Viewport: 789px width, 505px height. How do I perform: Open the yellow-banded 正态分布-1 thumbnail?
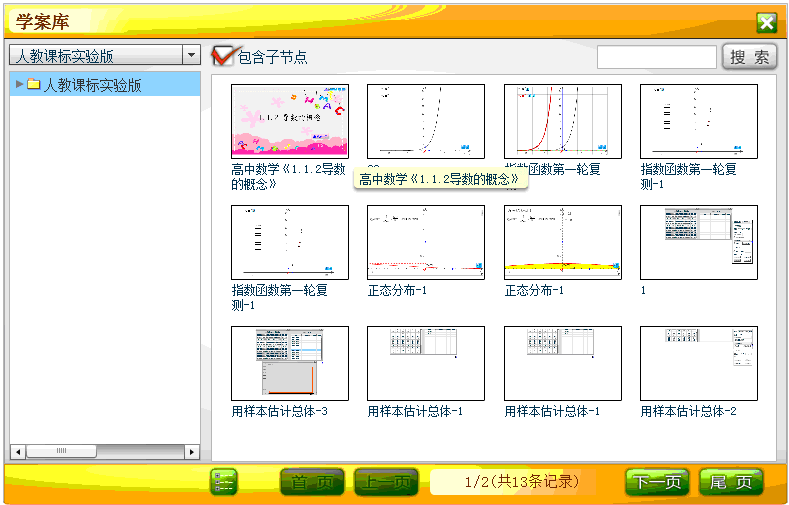[x=562, y=242]
